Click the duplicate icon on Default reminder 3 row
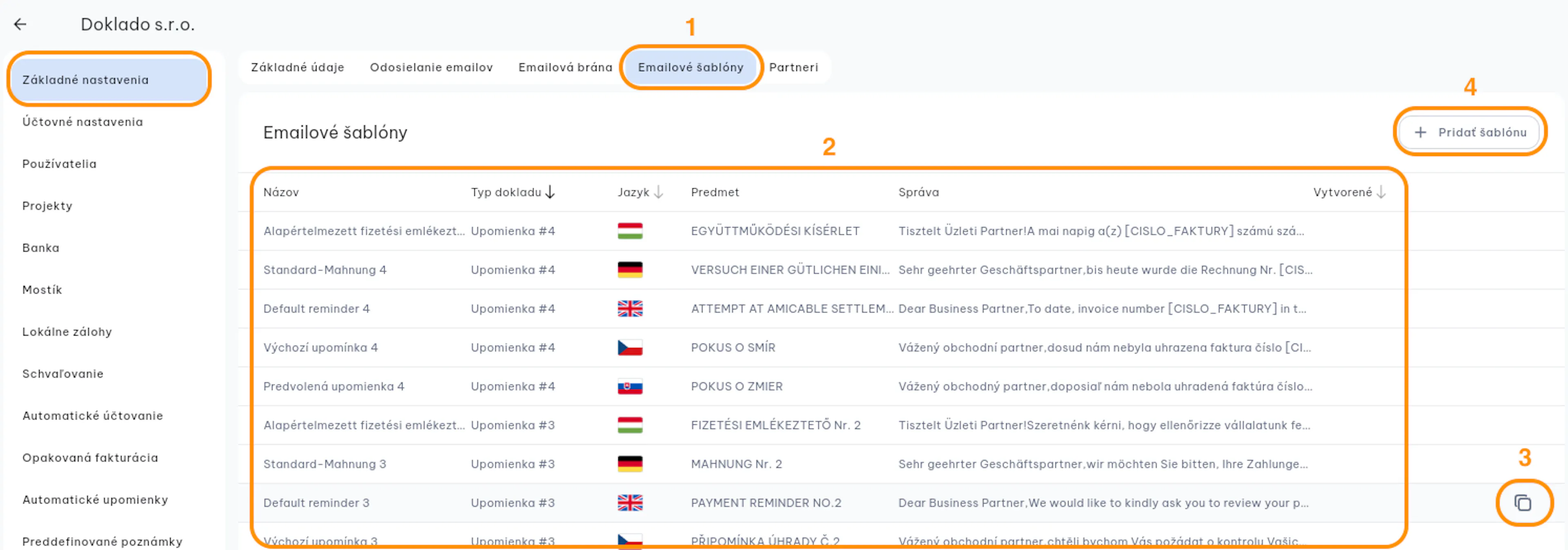 click(1522, 503)
